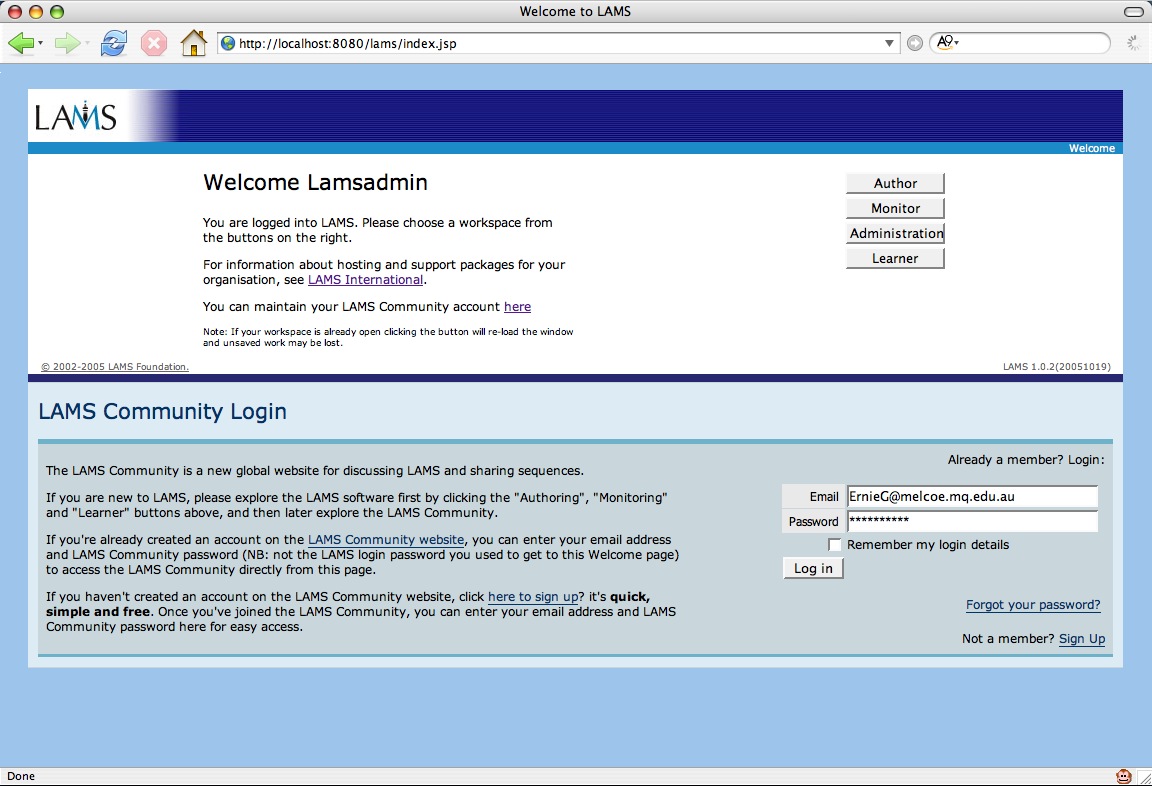Click the green Back arrow button
Viewport: 1152px width, 786px height.
pos(20,44)
